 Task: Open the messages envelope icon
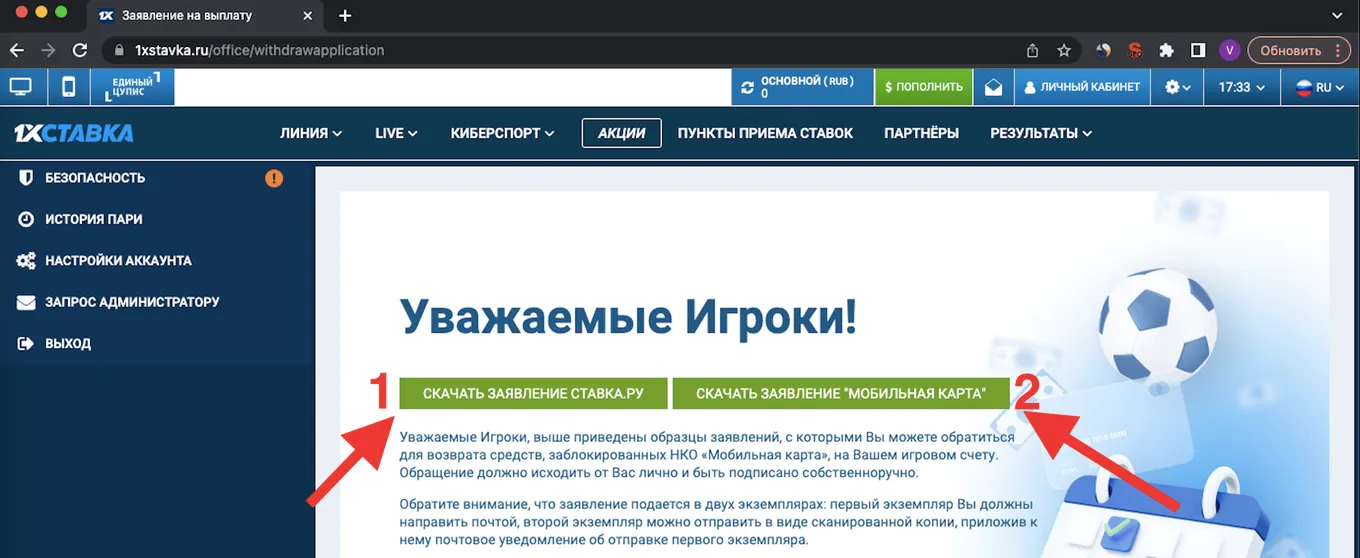click(993, 87)
